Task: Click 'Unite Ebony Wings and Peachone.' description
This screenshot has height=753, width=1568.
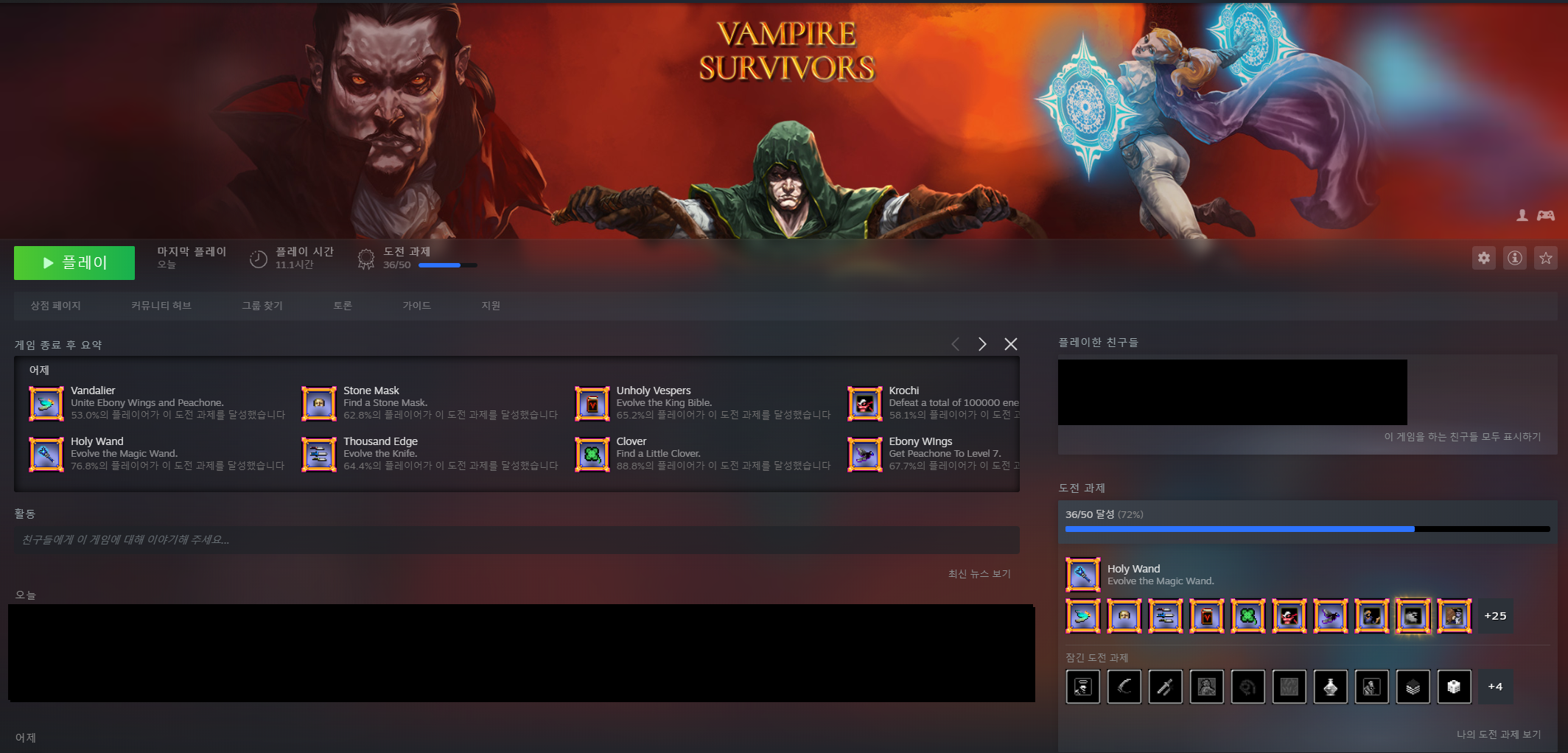Action: point(147,403)
